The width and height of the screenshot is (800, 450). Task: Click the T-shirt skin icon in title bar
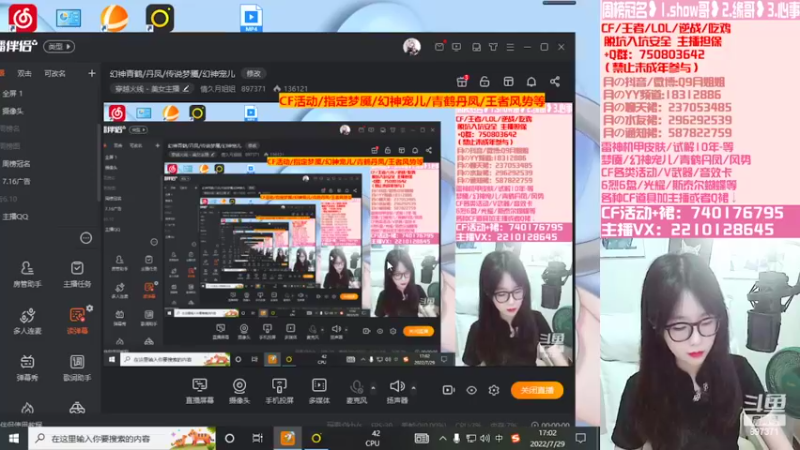(493, 47)
